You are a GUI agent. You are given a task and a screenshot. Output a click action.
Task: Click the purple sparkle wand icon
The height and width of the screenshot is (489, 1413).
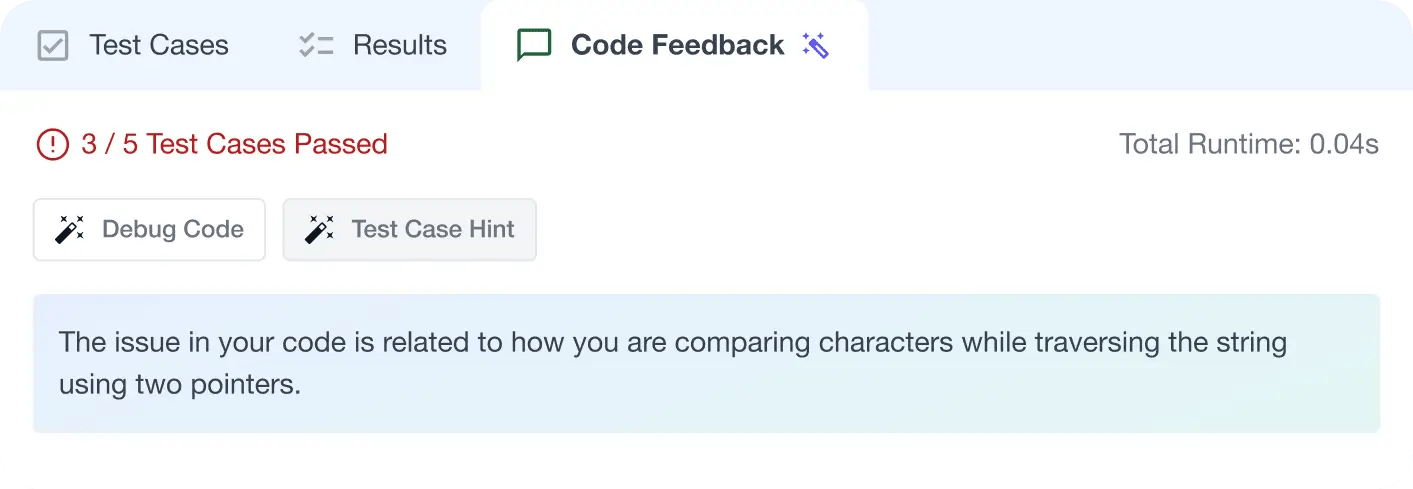816,45
